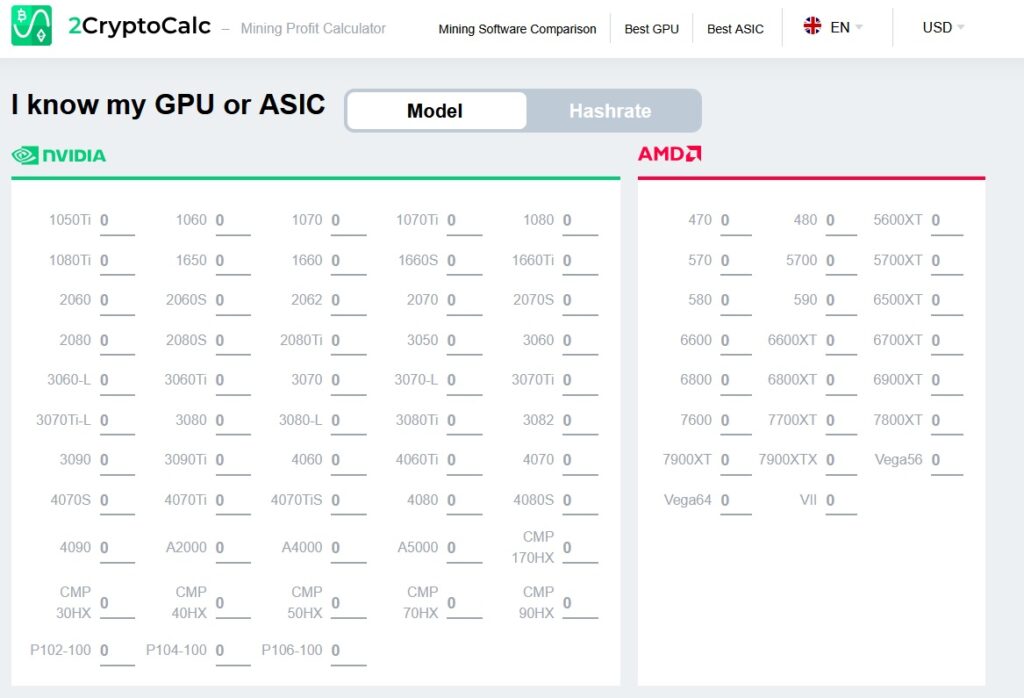Viewport: 1024px width, 698px height.
Task: Click the 2CryptoCalc site title
Action: pos(140,25)
